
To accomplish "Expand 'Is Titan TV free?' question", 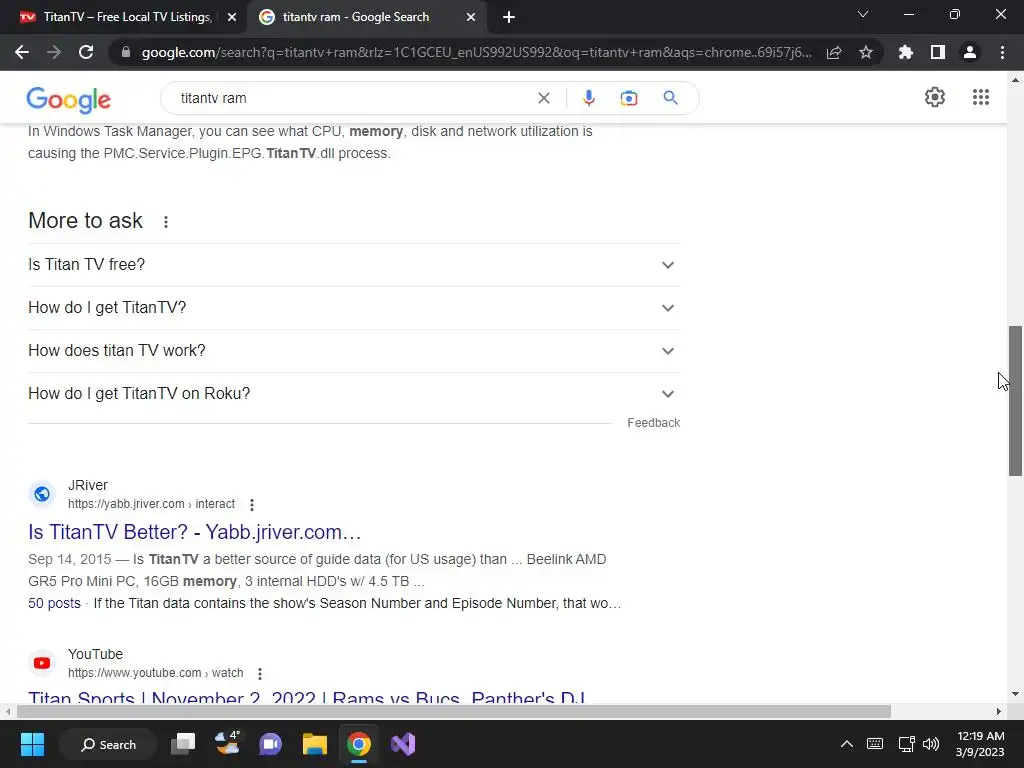I will (353, 264).
